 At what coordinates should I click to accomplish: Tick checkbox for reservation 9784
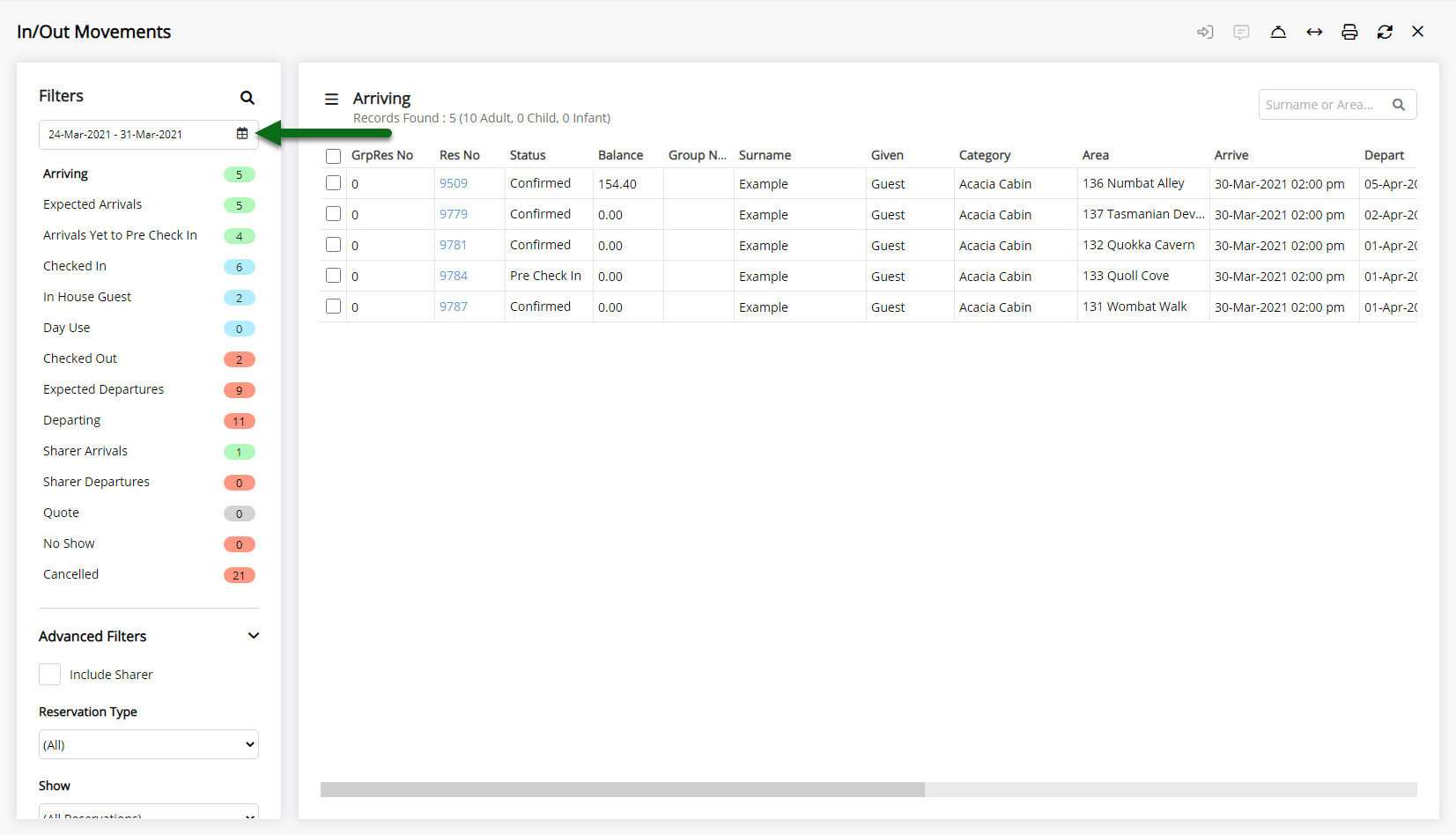pos(333,276)
